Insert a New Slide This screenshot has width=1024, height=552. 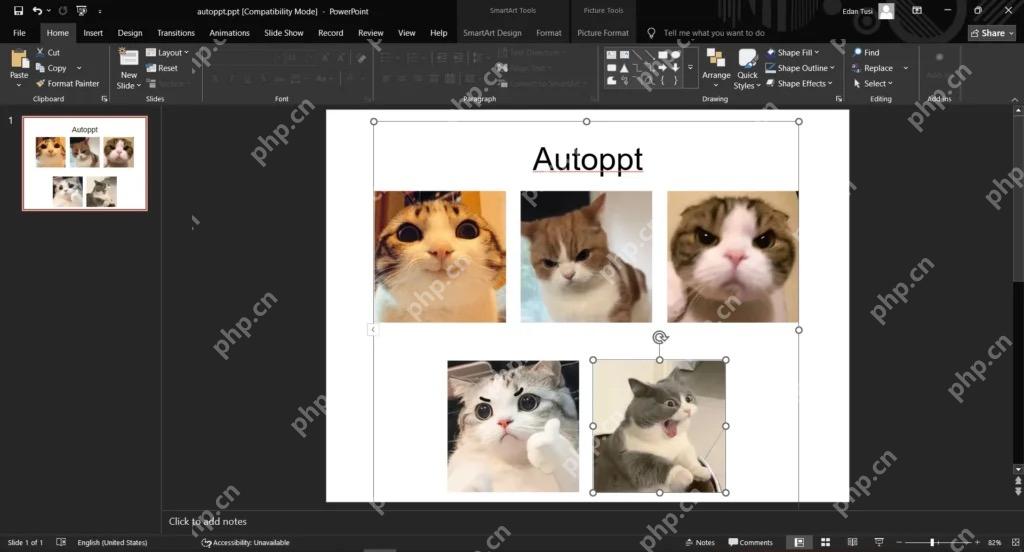(128, 68)
